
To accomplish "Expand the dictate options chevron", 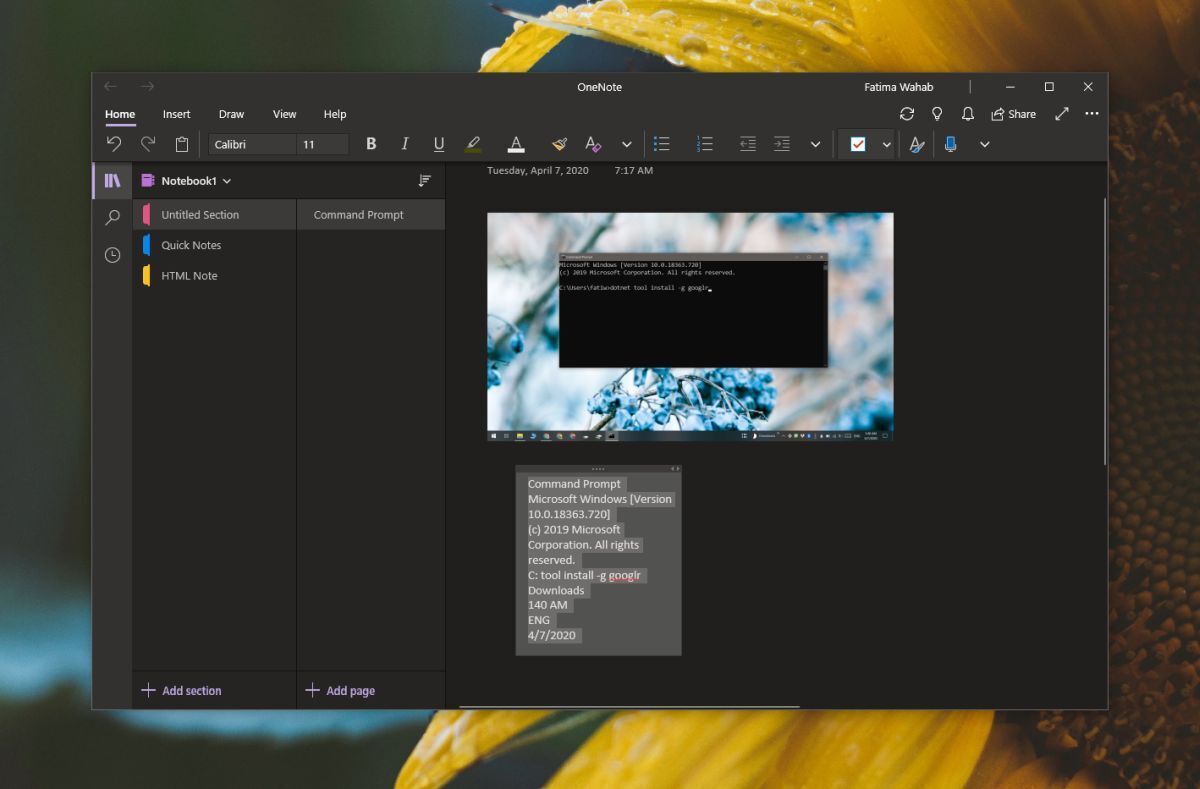I will pyautogui.click(x=984, y=144).
